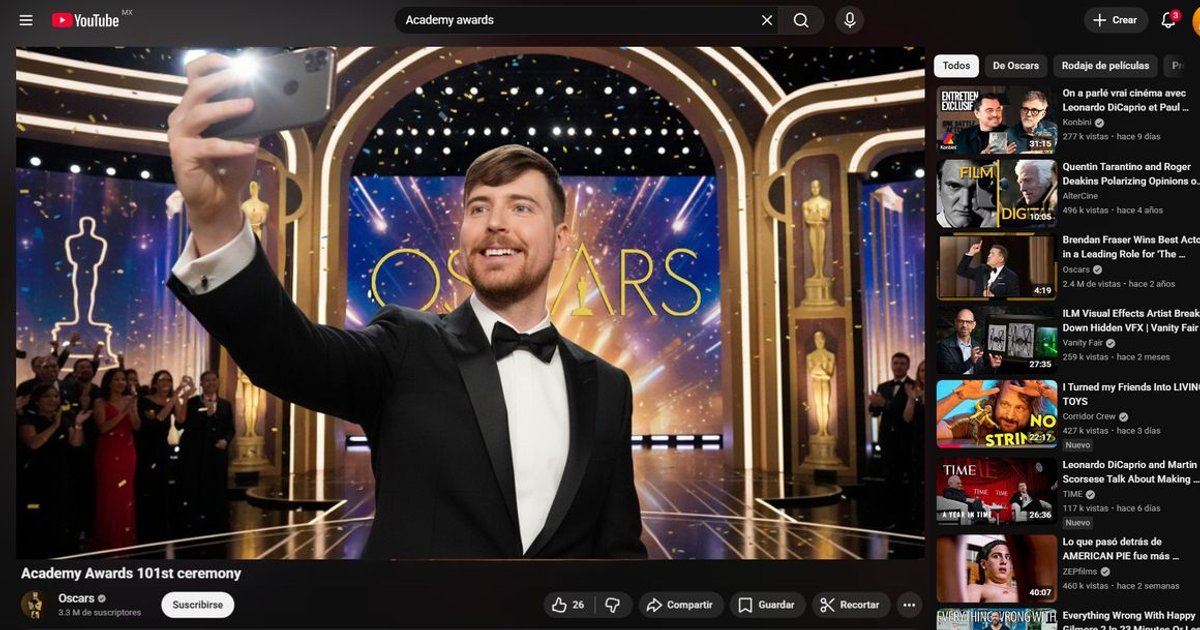Open Quentin Tarantino and Roger Deakins thumbnail
1200x630 pixels.
[x=996, y=194]
